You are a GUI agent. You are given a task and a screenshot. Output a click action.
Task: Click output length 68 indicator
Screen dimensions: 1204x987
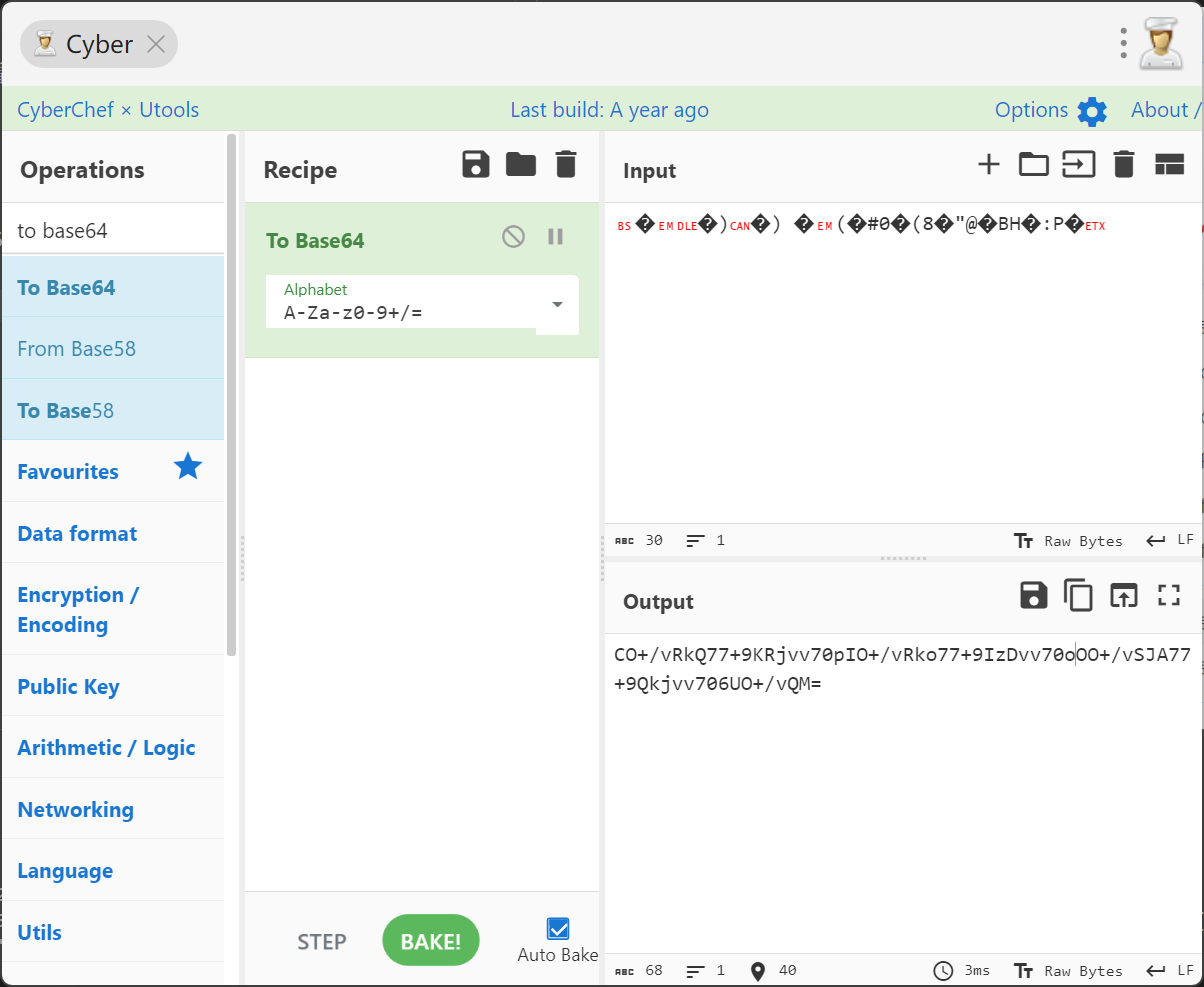pos(639,970)
